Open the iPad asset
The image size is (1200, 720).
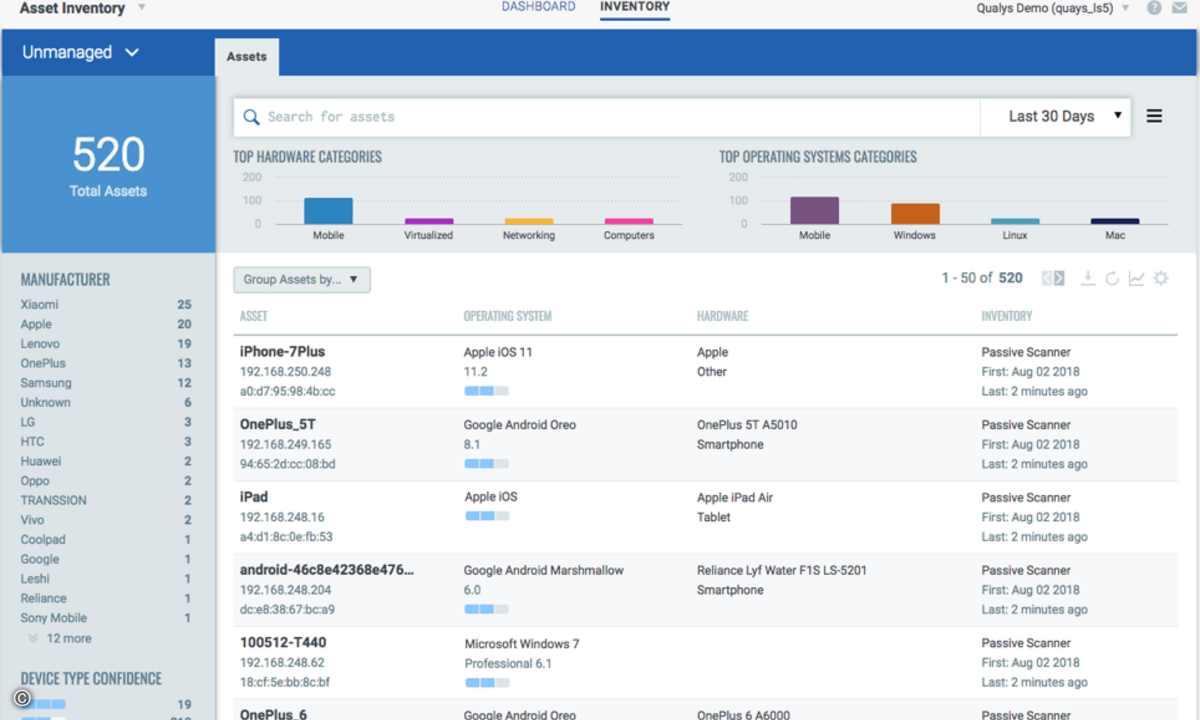pos(254,497)
